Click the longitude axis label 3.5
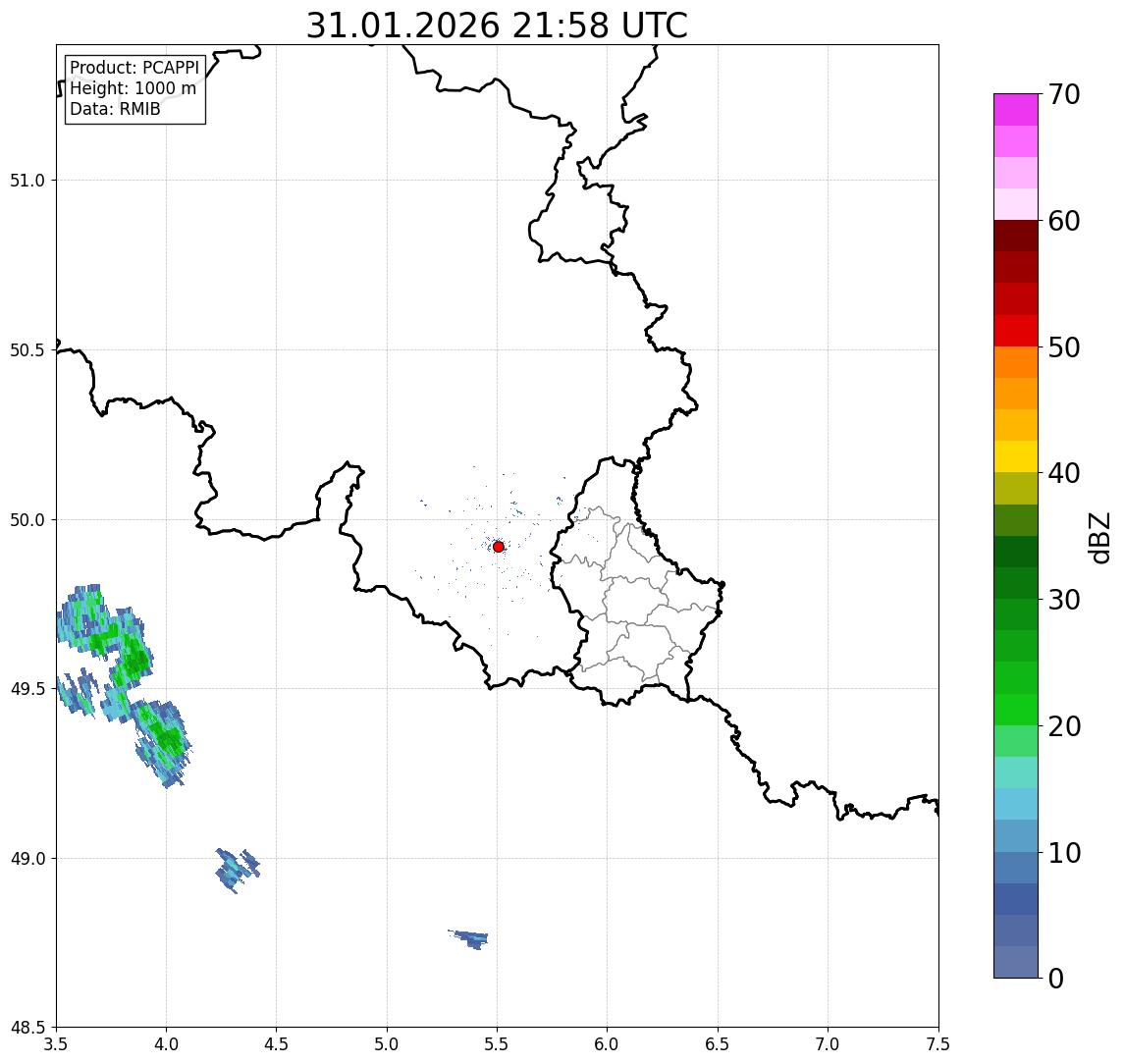The image size is (1124, 1064). point(56,1044)
